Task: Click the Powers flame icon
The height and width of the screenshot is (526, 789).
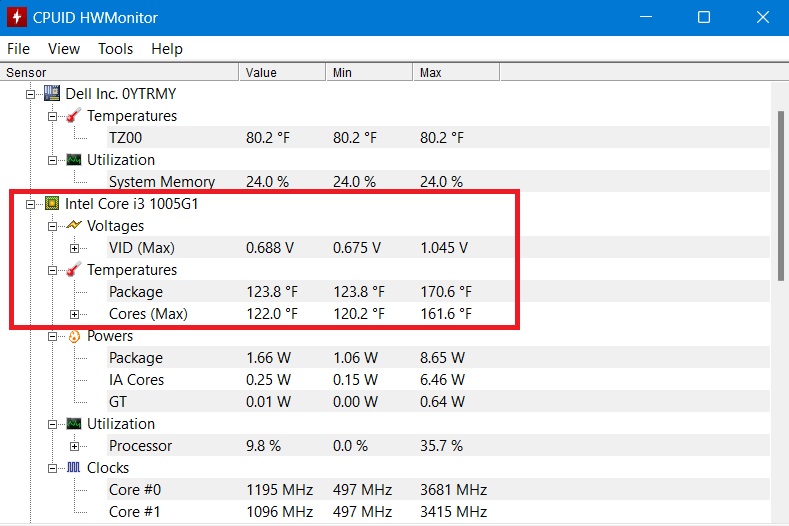Action: coord(74,336)
